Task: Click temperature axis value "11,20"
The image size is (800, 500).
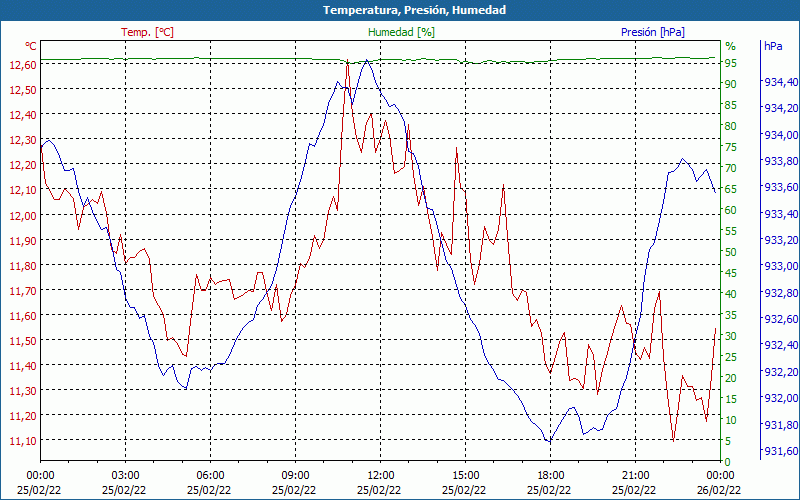Action: tap(22, 415)
